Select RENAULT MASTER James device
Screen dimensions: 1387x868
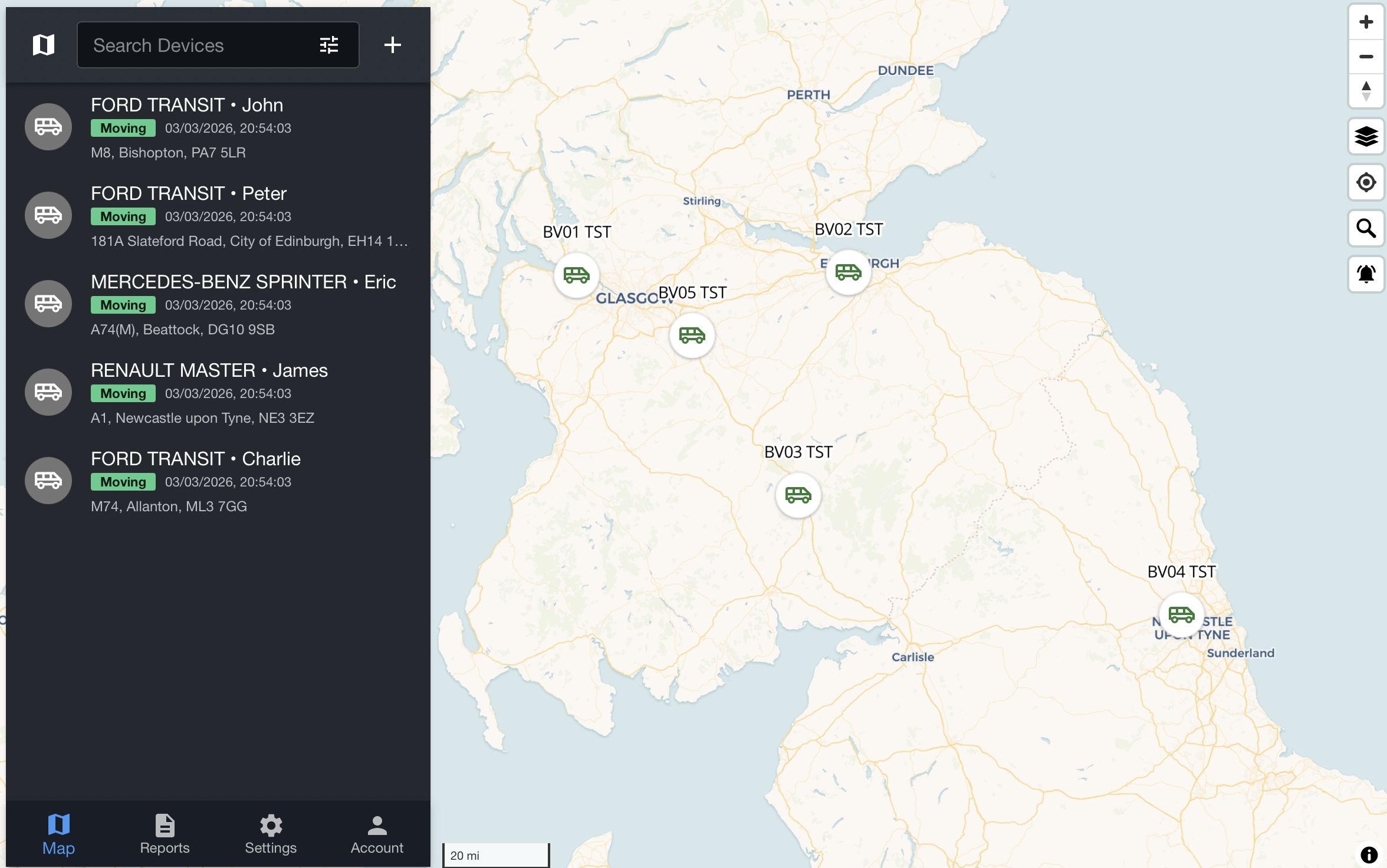pos(218,393)
